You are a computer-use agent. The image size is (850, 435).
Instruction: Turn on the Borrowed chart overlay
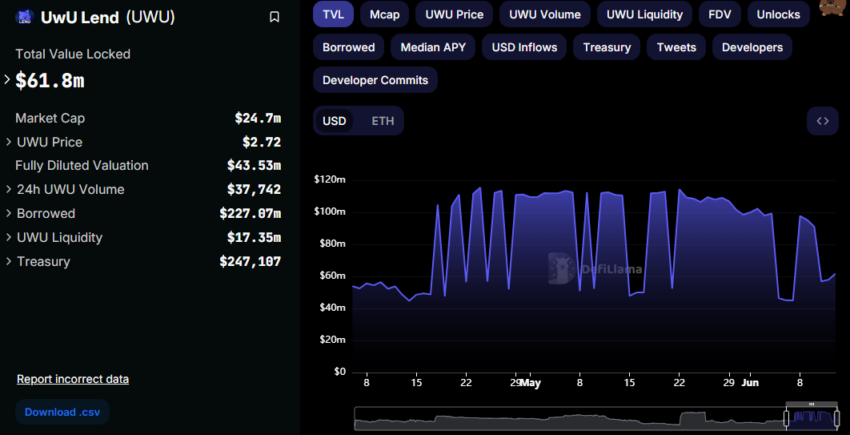coord(349,47)
